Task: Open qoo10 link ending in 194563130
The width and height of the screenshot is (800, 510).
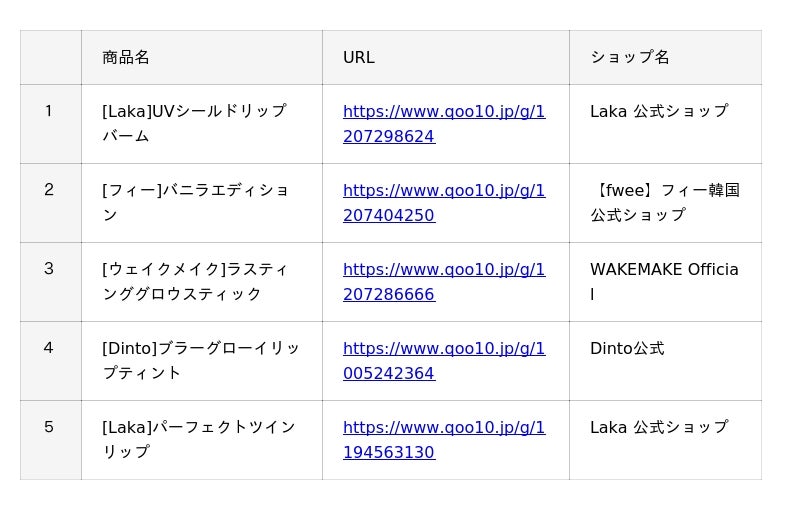Action: pos(444,440)
